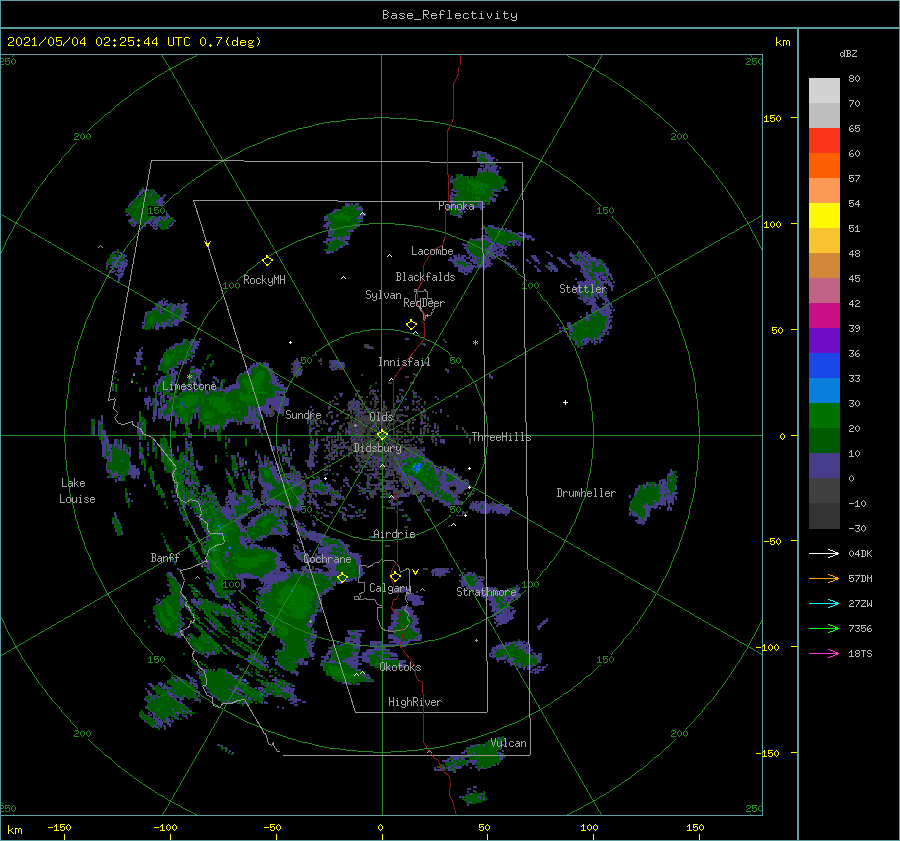Click the isolated echo east of Drumheller
Viewport: 900px width, 841px height.
click(x=653, y=496)
